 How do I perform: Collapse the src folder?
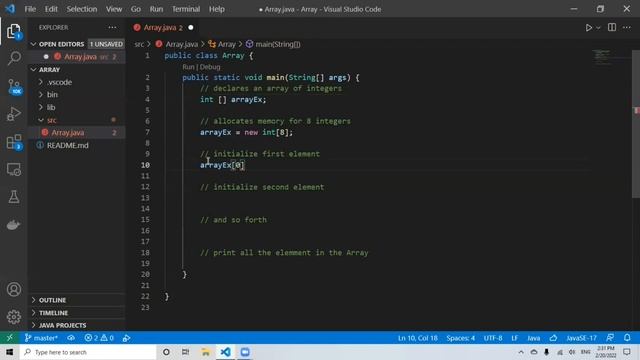(52, 120)
